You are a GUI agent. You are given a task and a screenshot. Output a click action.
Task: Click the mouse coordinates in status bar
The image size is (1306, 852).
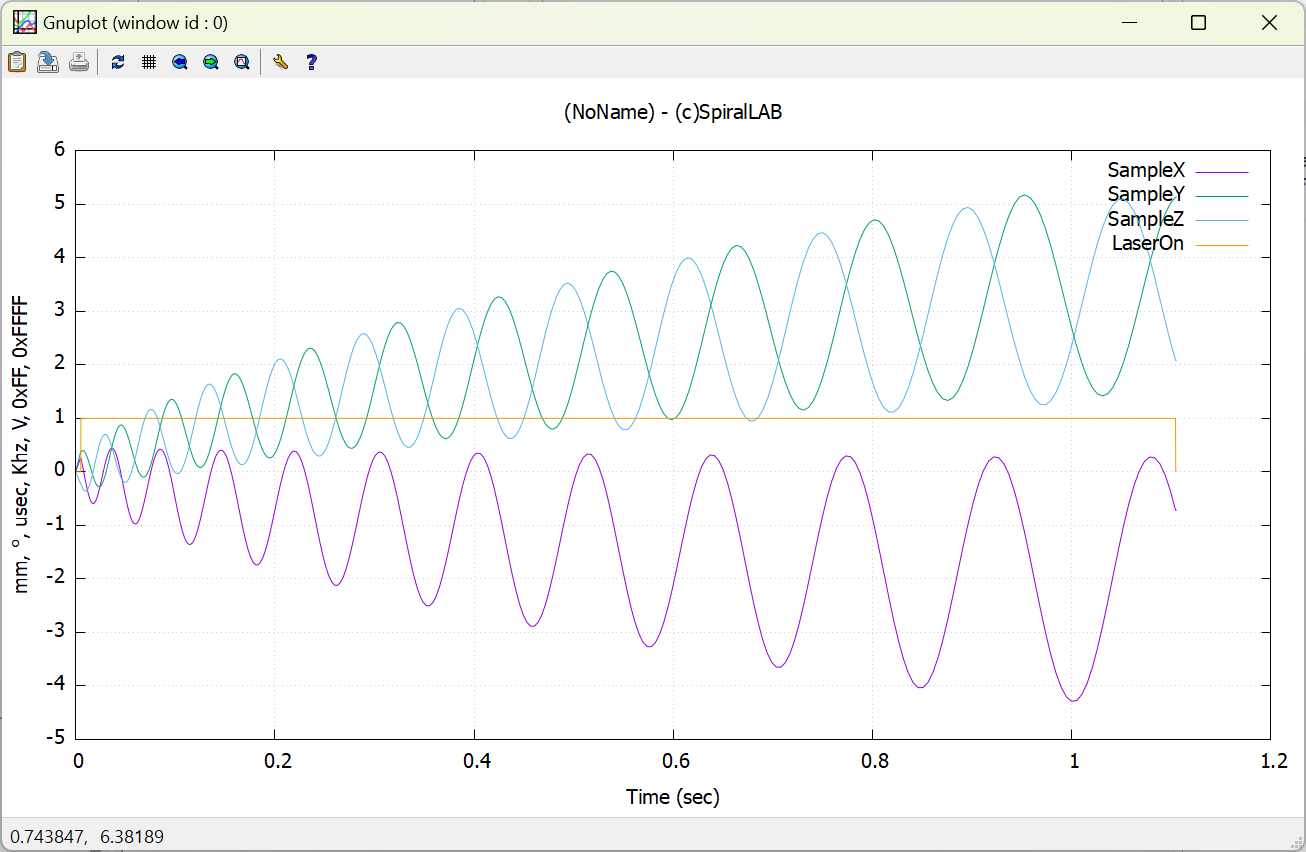(x=87, y=836)
